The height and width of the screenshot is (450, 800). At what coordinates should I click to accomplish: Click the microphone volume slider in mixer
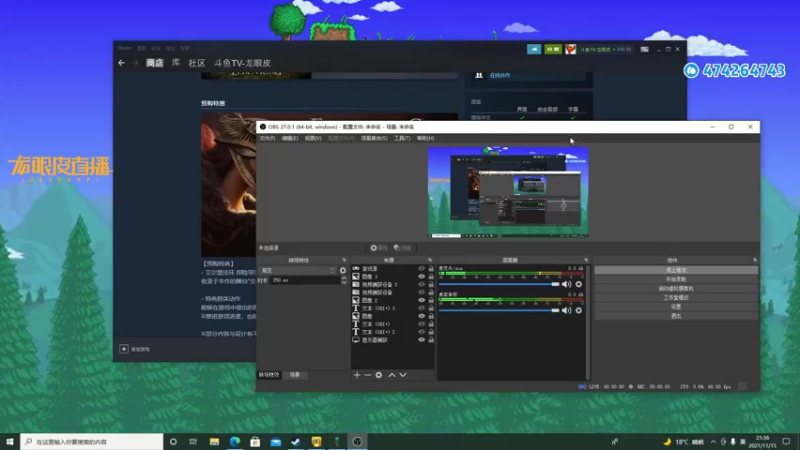(x=499, y=284)
